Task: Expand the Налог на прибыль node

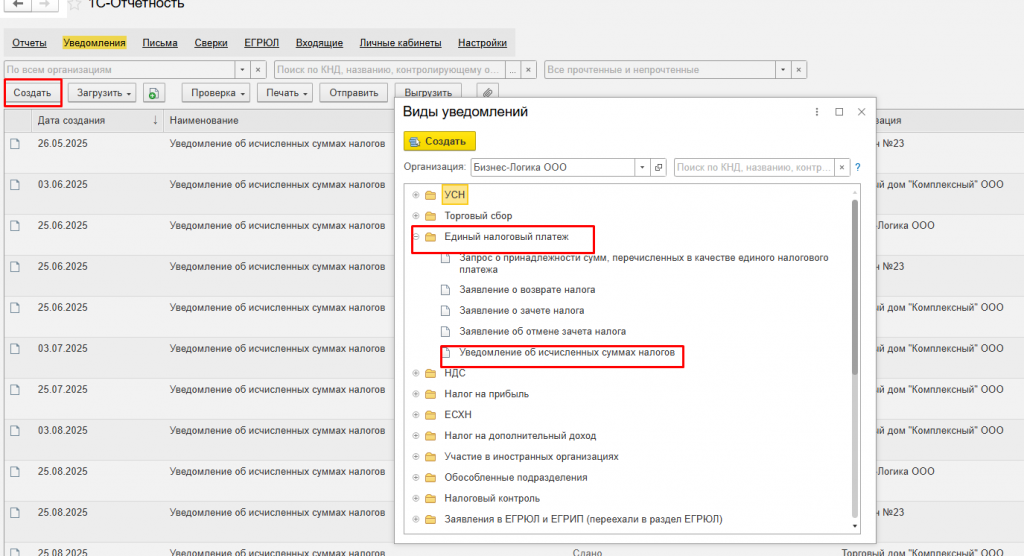Action: tap(415, 394)
